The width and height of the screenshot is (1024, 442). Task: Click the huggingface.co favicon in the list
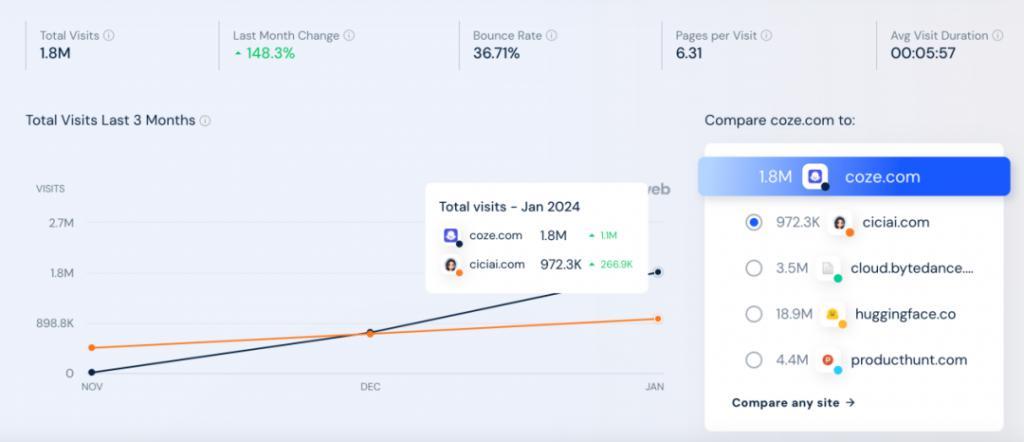click(x=832, y=315)
